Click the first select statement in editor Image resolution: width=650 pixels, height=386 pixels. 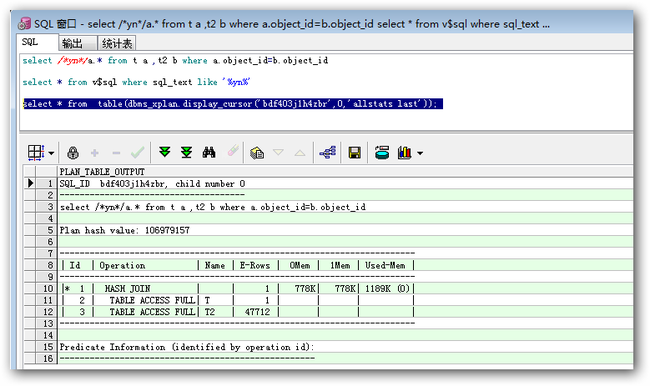tap(175, 61)
